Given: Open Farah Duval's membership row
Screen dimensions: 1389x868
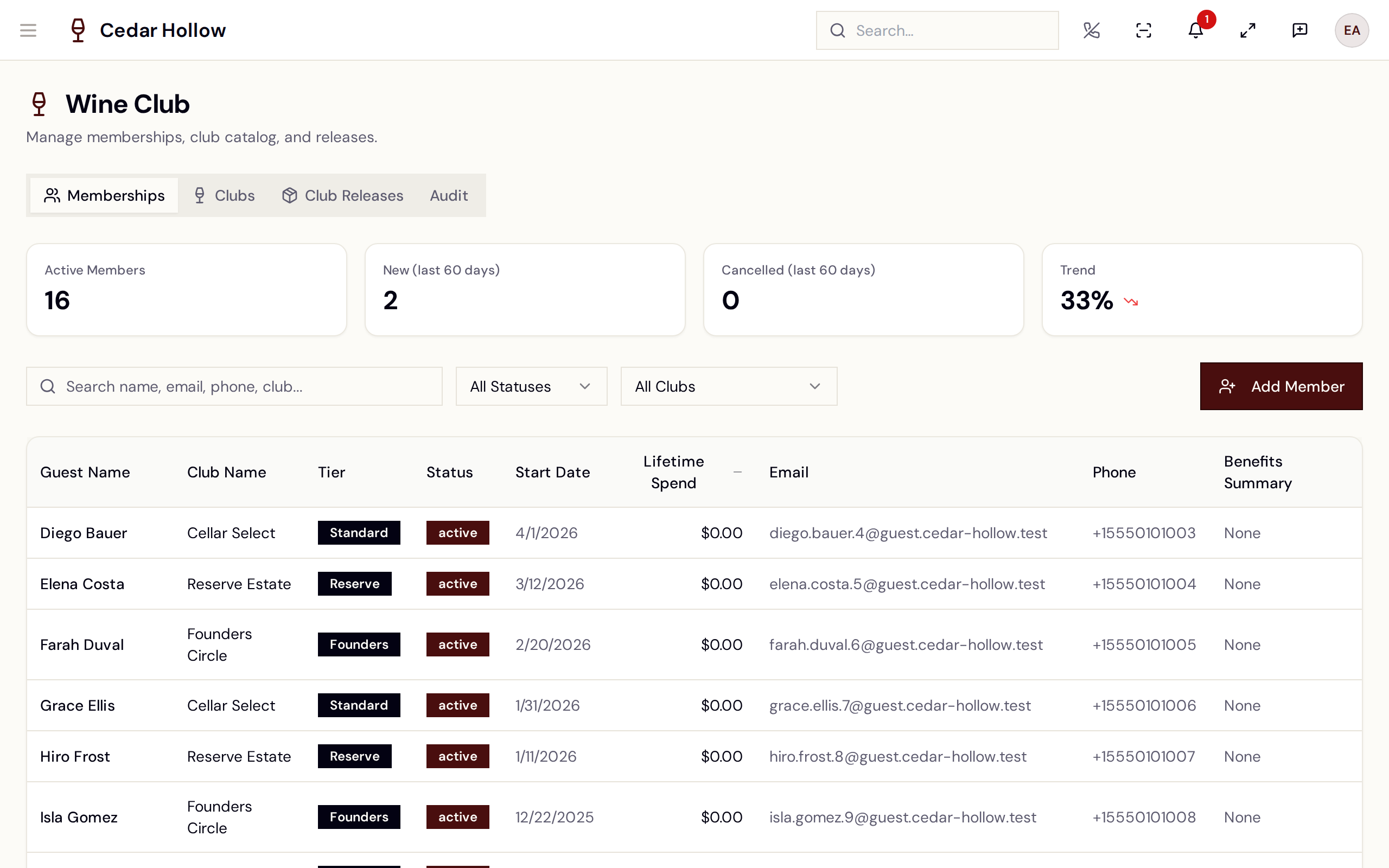Looking at the screenshot, I should pos(694,644).
